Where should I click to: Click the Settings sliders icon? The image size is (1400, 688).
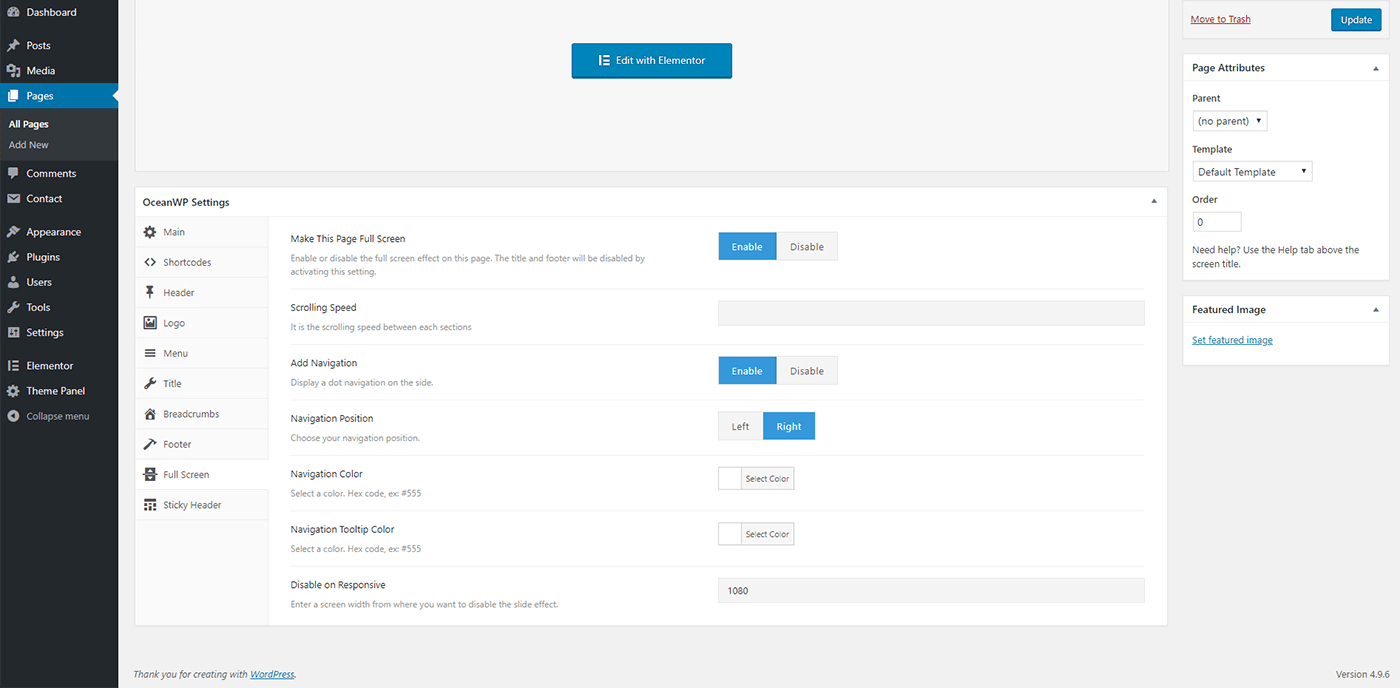[13, 332]
